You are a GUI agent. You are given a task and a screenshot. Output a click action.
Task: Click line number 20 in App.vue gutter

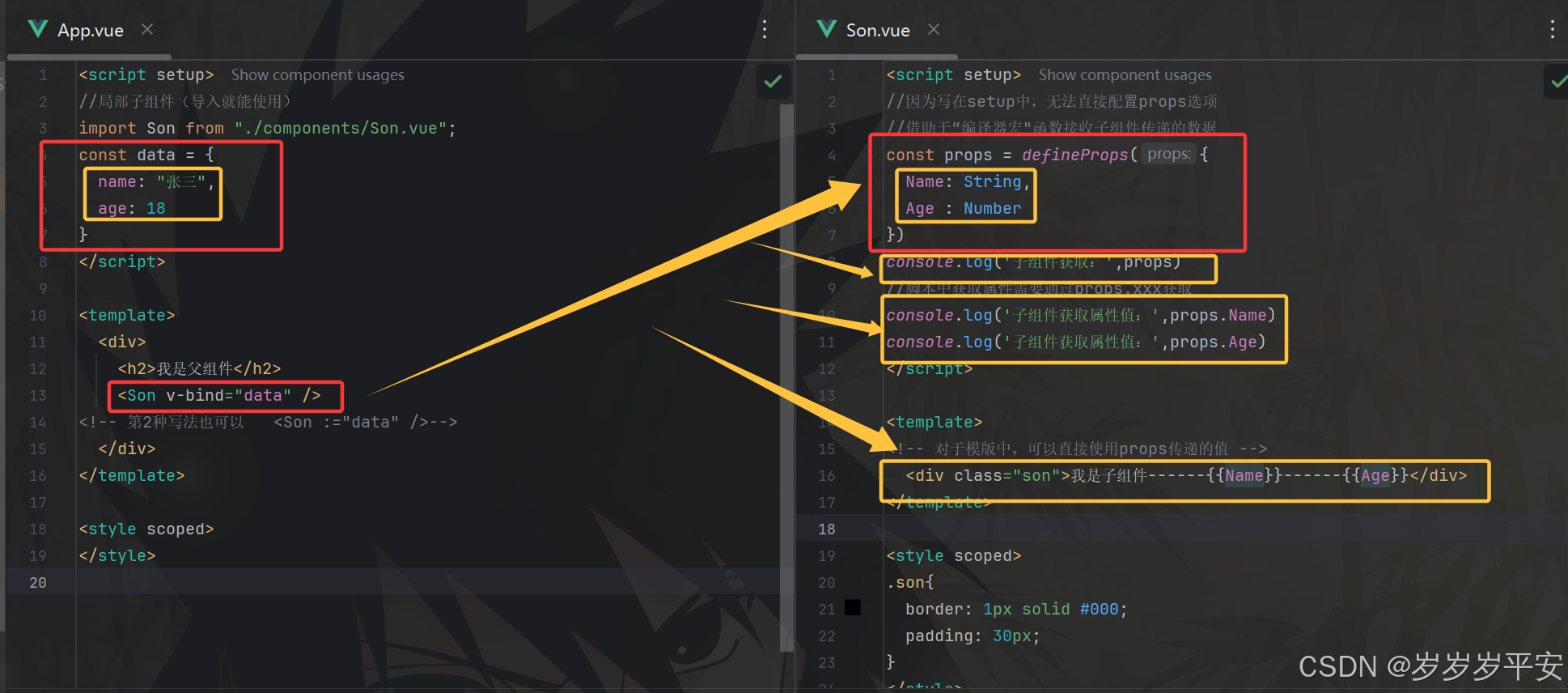tap(38, 582)
